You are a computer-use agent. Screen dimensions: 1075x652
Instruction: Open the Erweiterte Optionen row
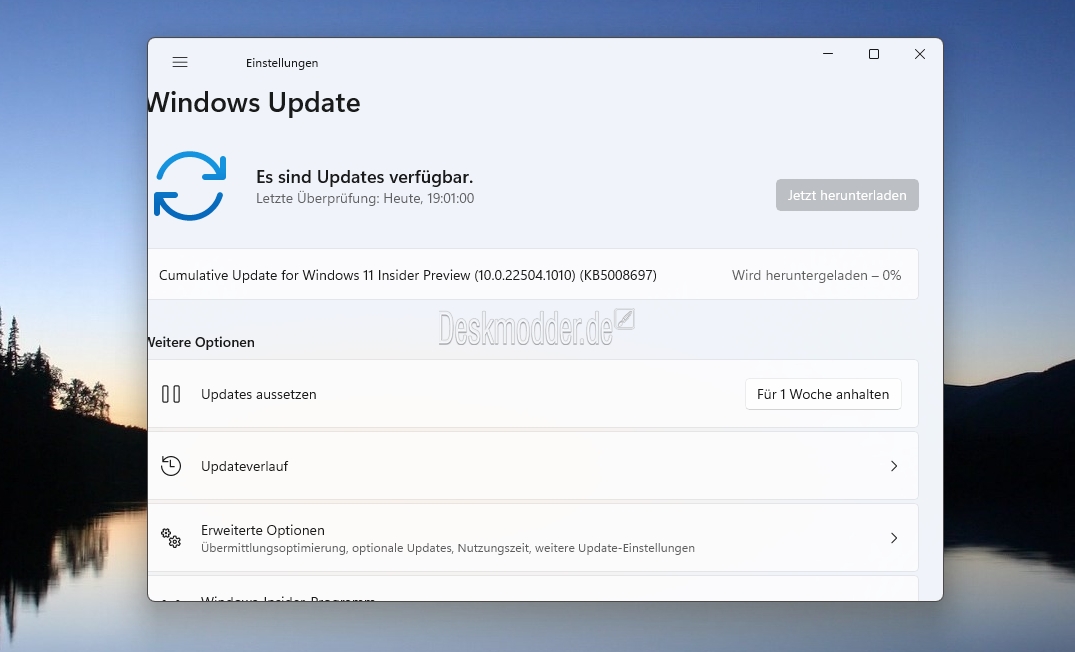tap(533, 538)
